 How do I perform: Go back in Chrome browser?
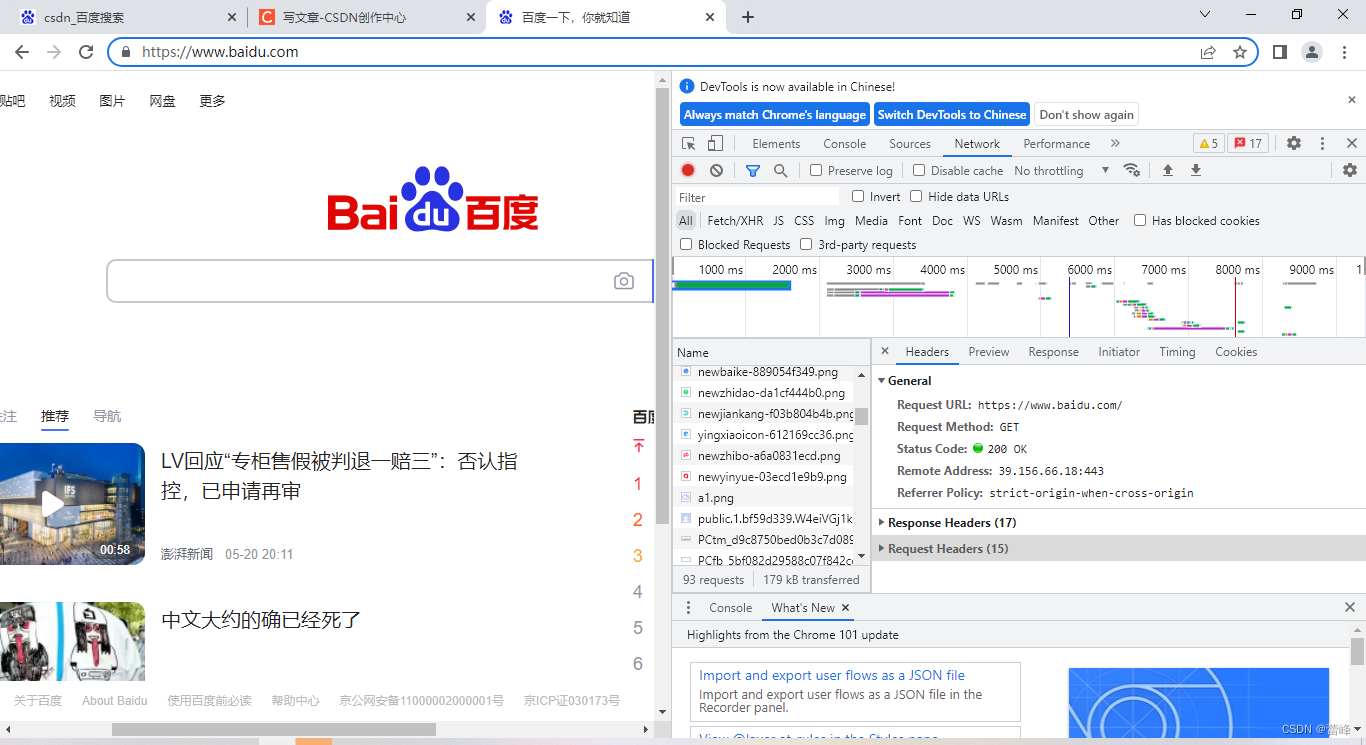[22, 52]
